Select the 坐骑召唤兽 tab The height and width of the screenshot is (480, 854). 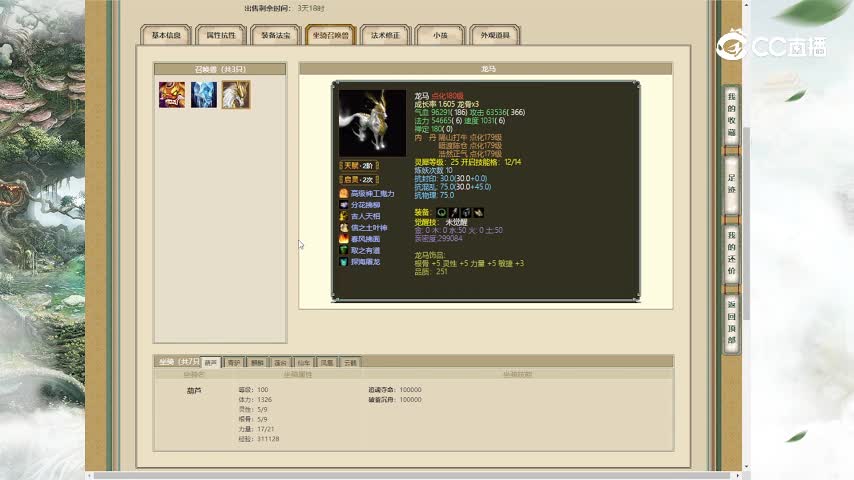pos(331,35)
